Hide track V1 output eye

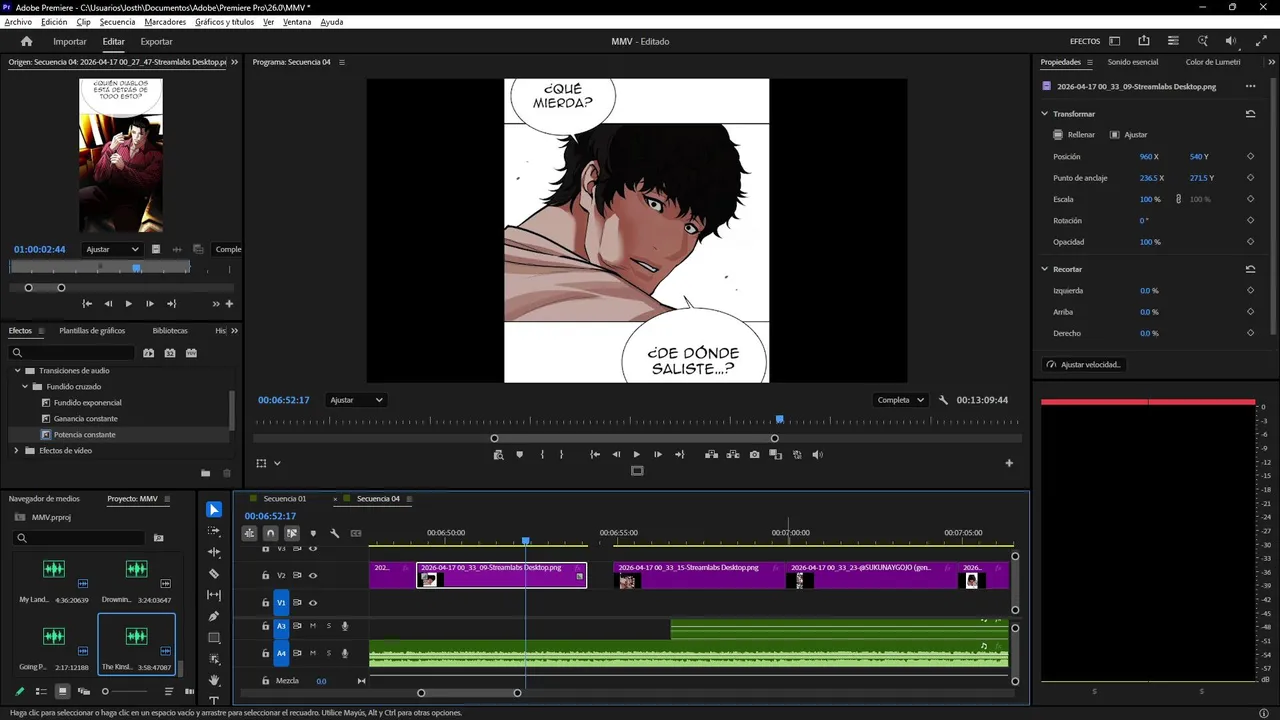click(x=313, y=603)
